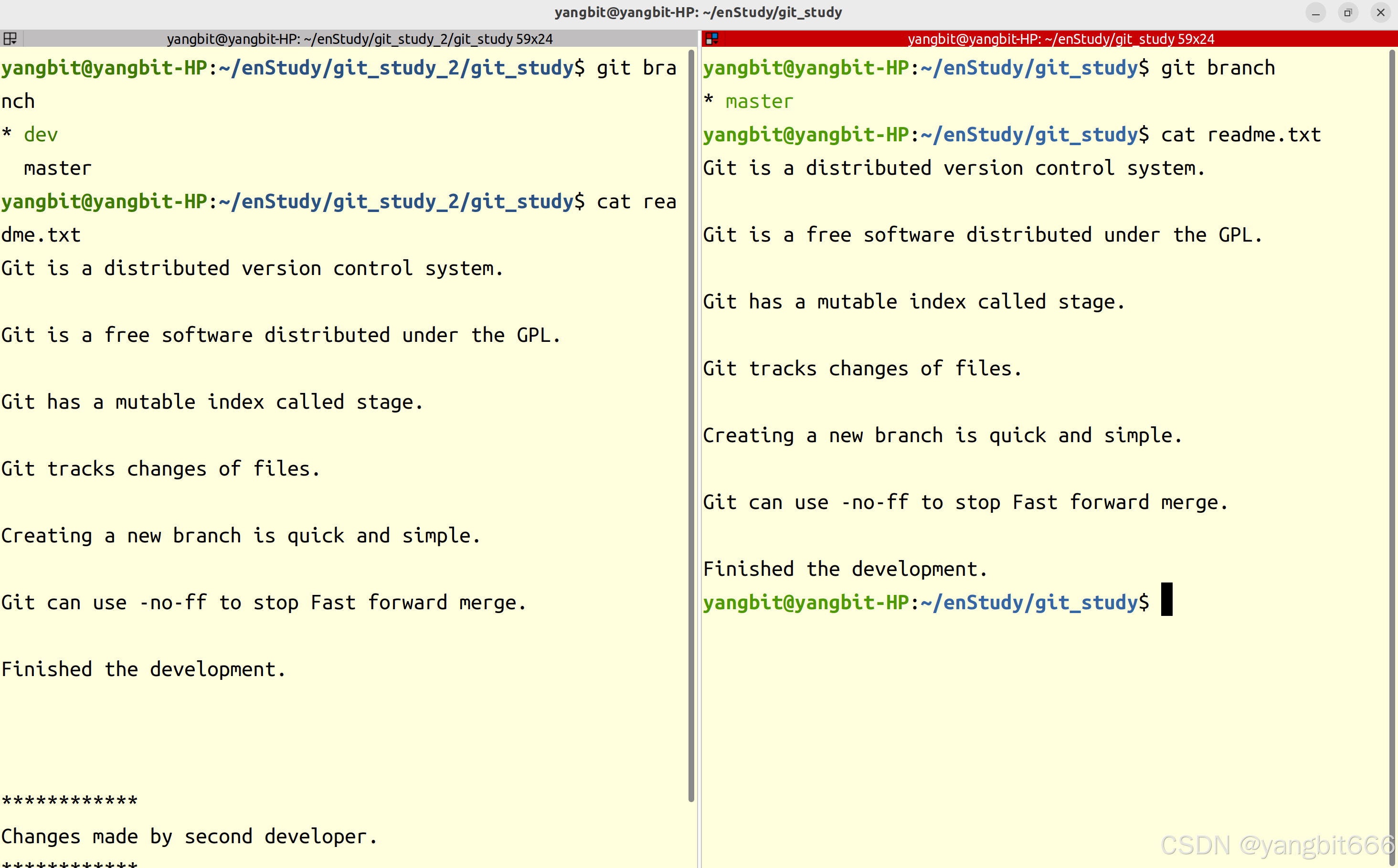
Task: Click the block cursor in the right terminal
Action: pos(1166,600)
